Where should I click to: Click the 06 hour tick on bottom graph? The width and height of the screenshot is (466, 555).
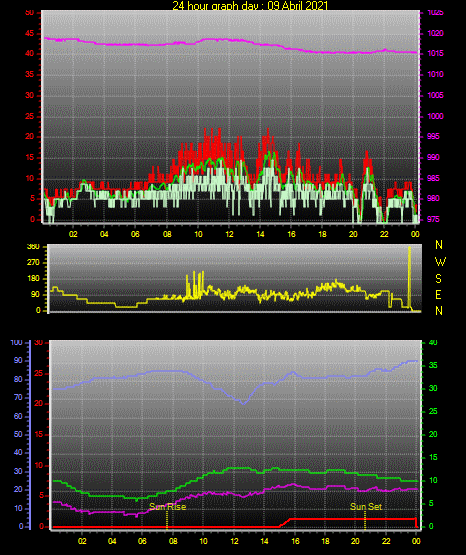click(142, 541)
